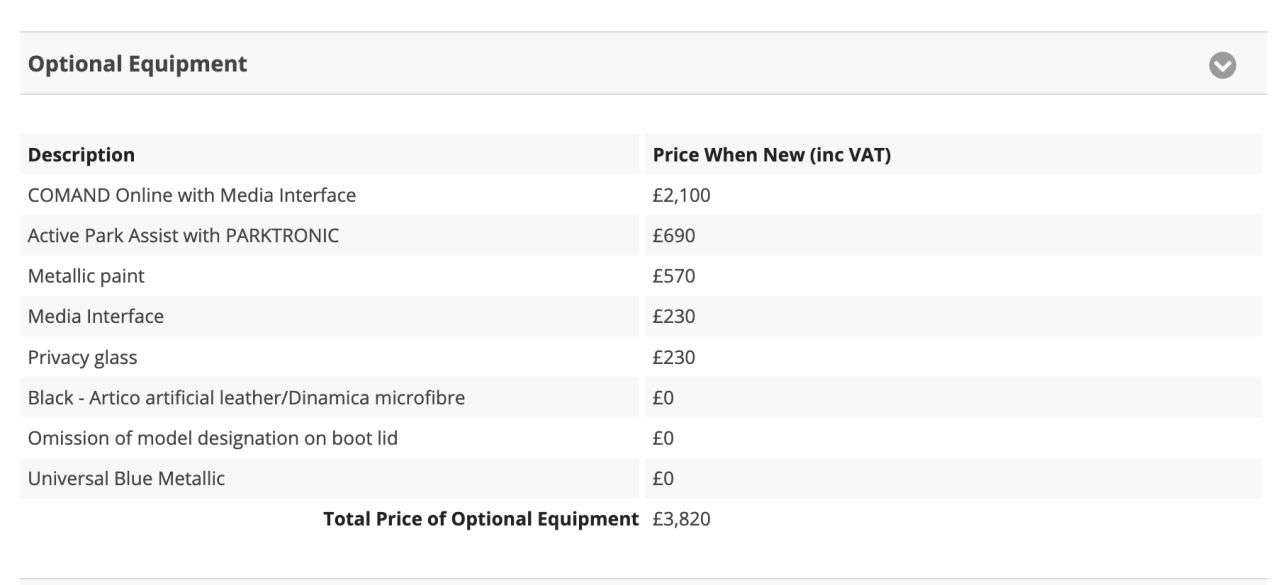Select the Description column header
Viewport: 1280px width, 585px height.
81,155
